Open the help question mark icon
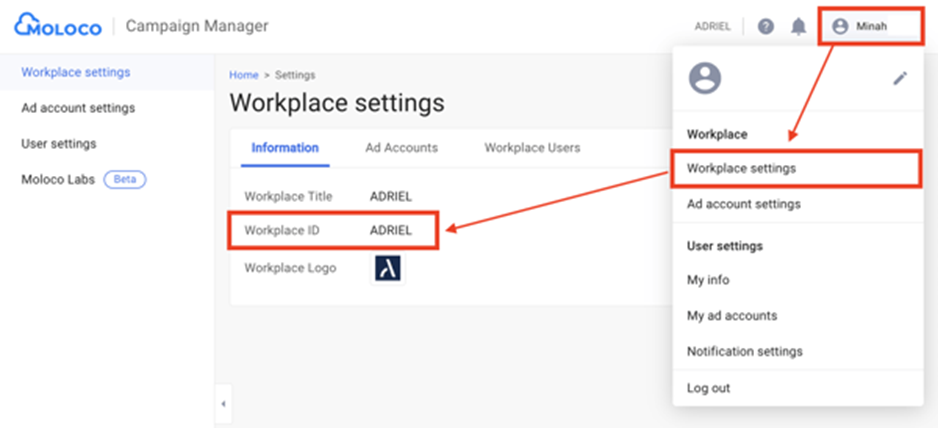This screenshot has width=938, height=428. (766, 26)
